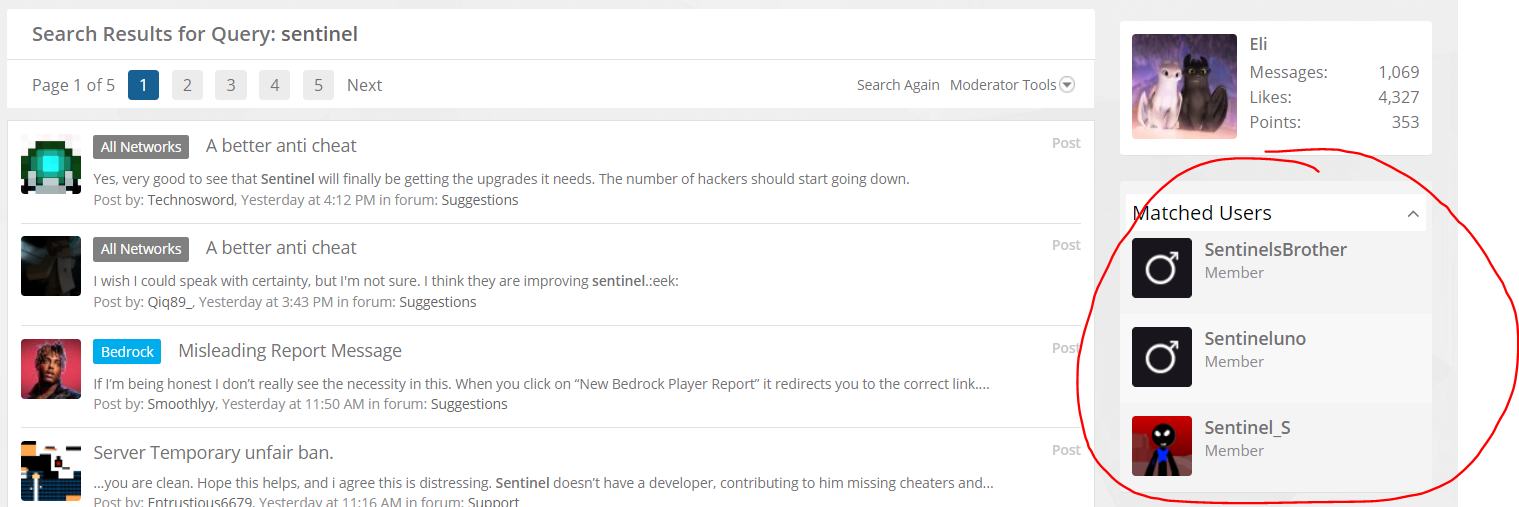Open SentinelsBrother's default male avatar icon

[x=1162, y=268]
